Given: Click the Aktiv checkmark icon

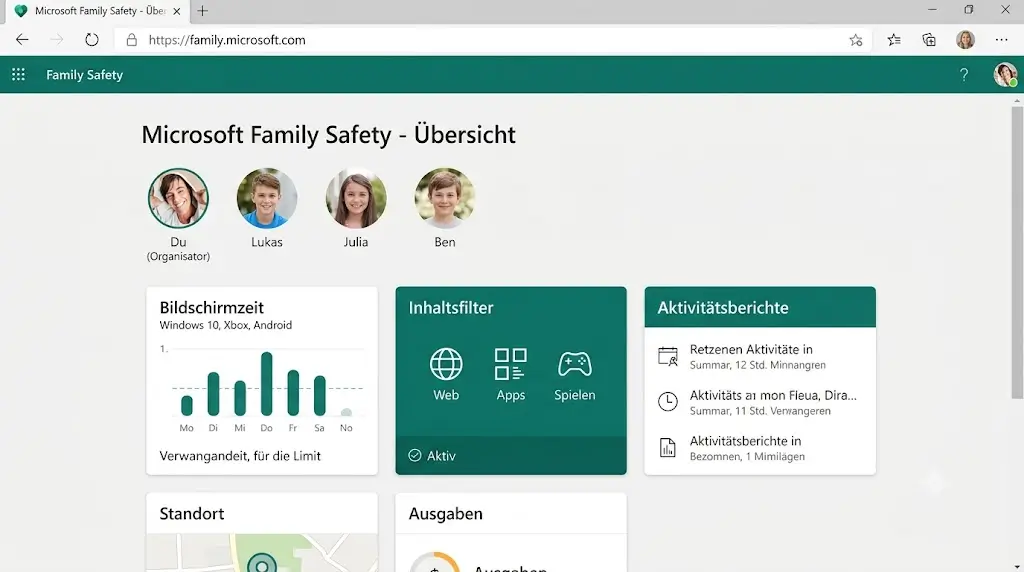Looking at the screenshot, I should pos(415,455).
